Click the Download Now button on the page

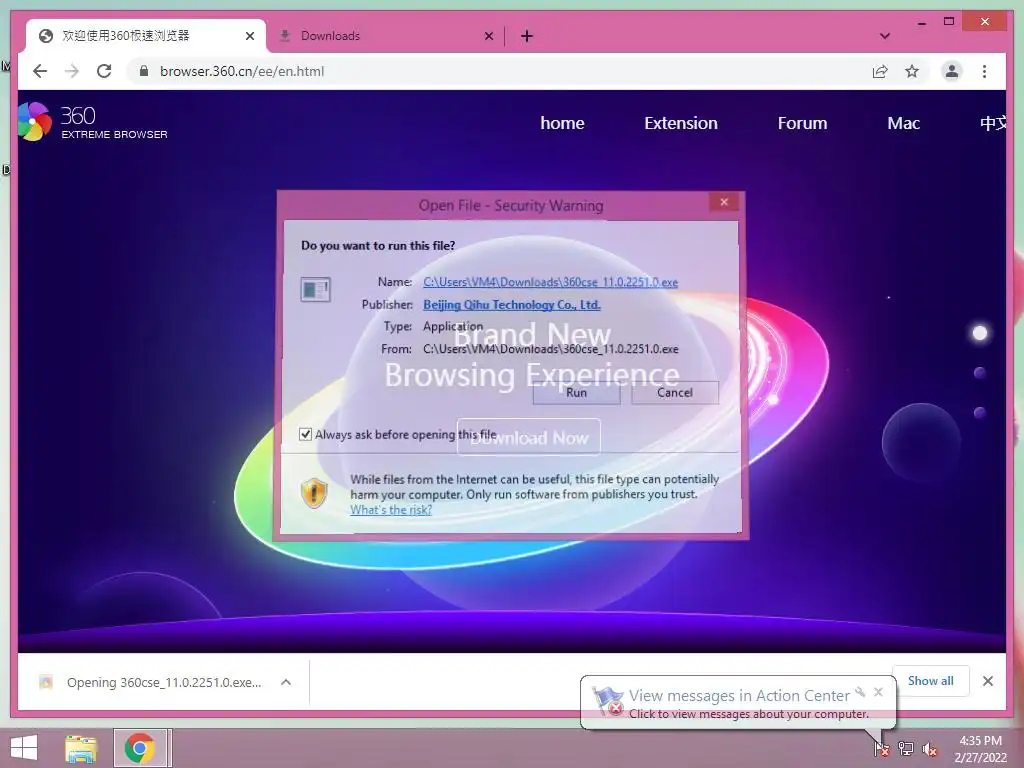528,437
